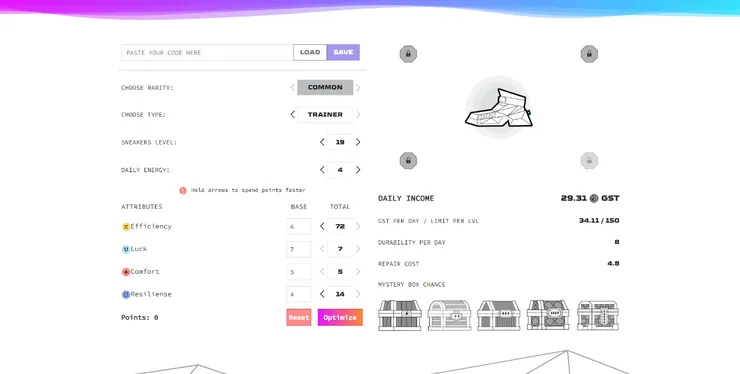
Task: Click the red warning icon beside hold arrows hint
Action: (183, 190)
